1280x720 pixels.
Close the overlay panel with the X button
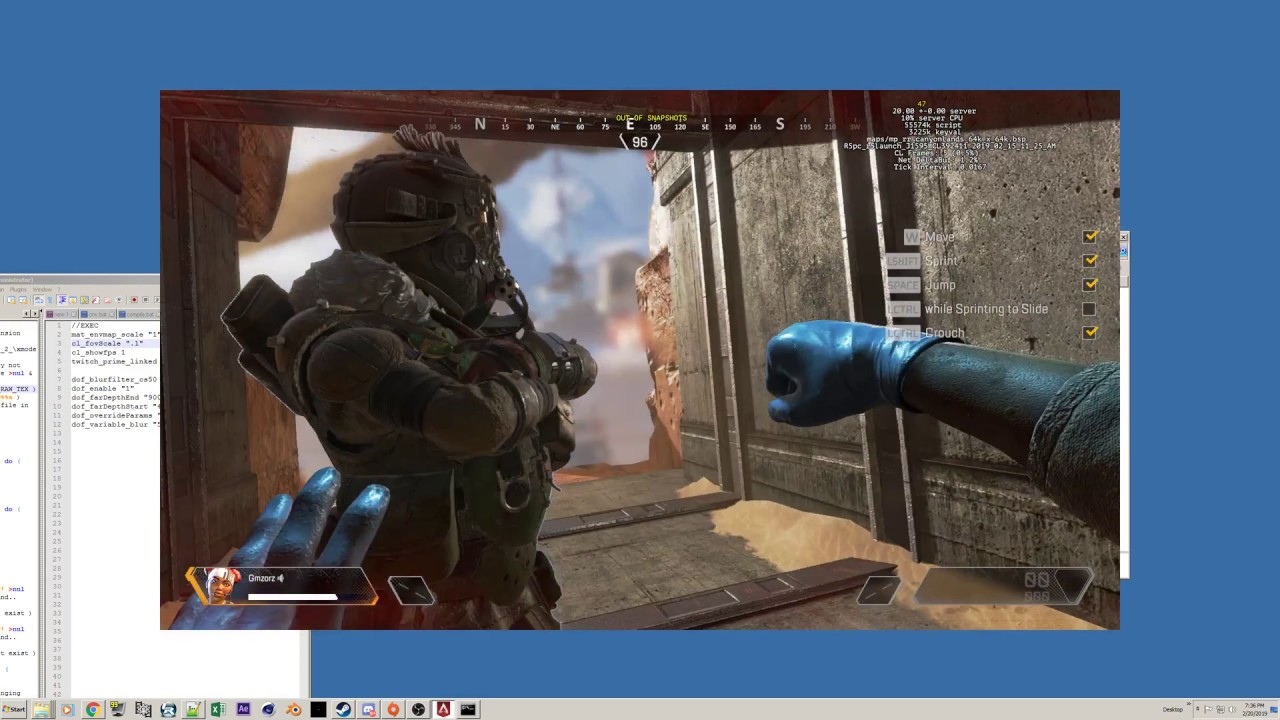point(1124,237)
